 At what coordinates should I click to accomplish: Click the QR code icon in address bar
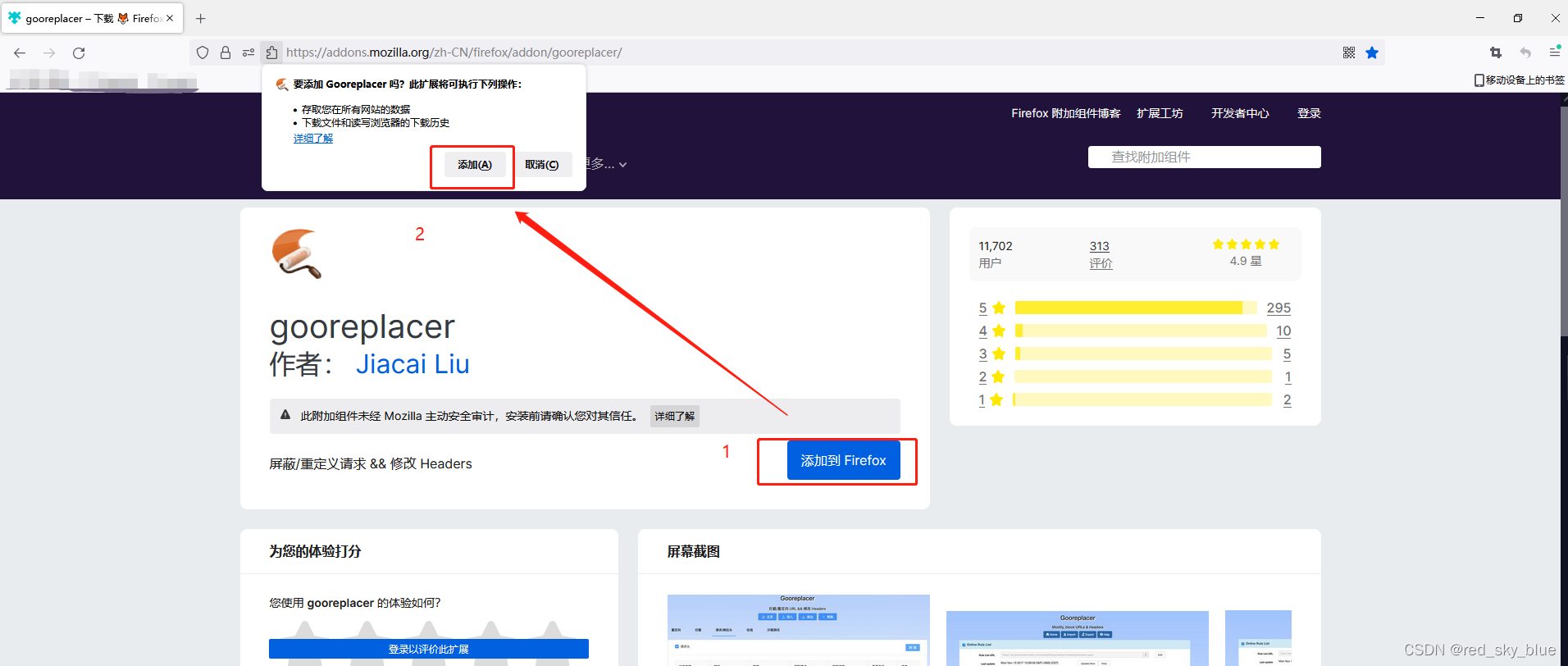pos(1349,52)
